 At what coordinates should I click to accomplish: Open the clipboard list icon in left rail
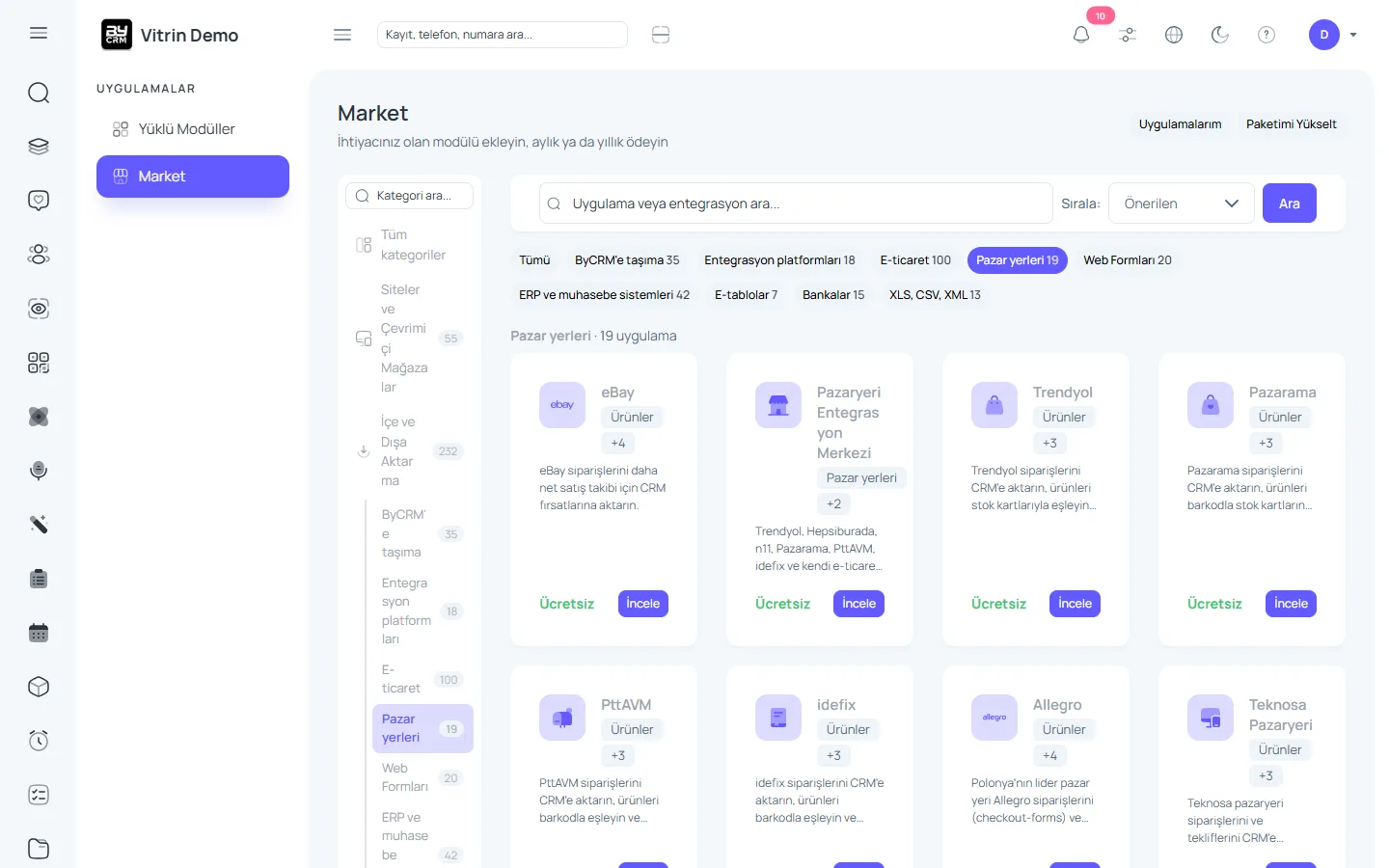click(x=39, y=579)
